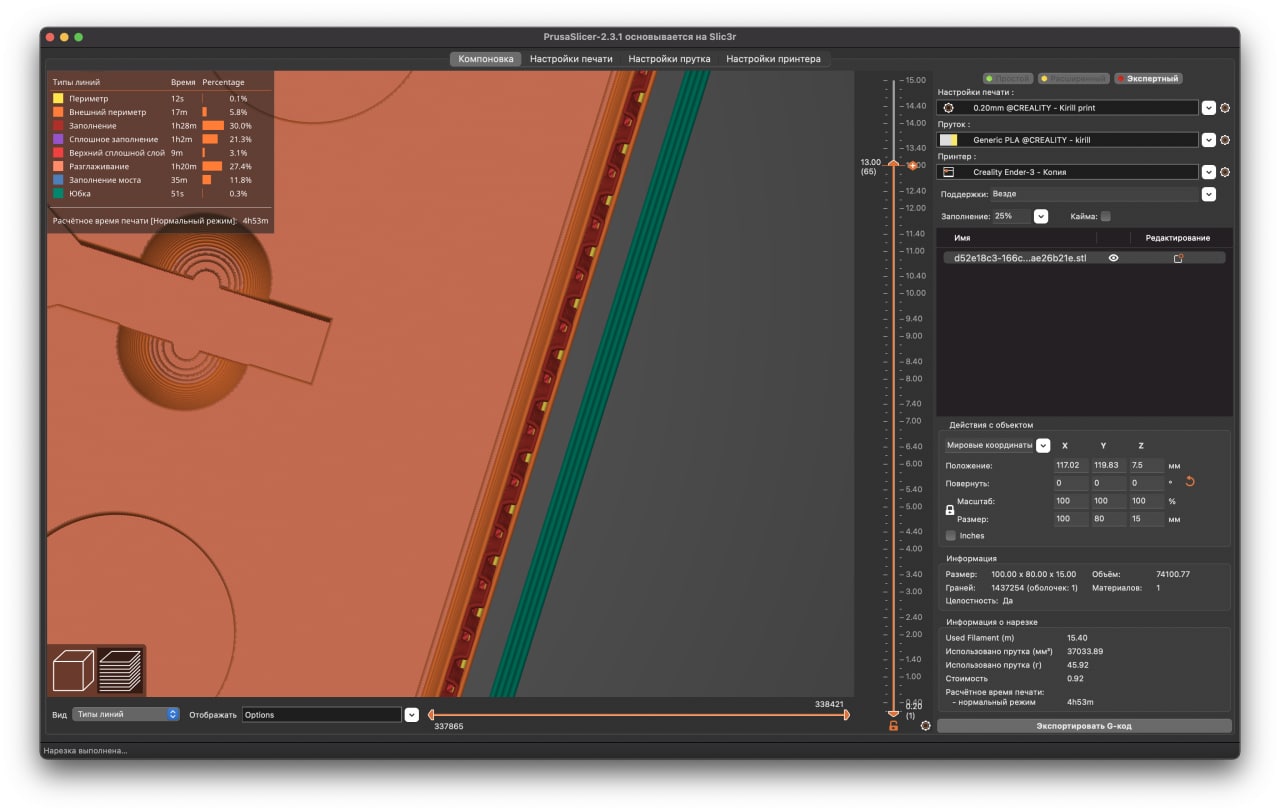Toggle the uniform scale lock icon

click(950, 510)
